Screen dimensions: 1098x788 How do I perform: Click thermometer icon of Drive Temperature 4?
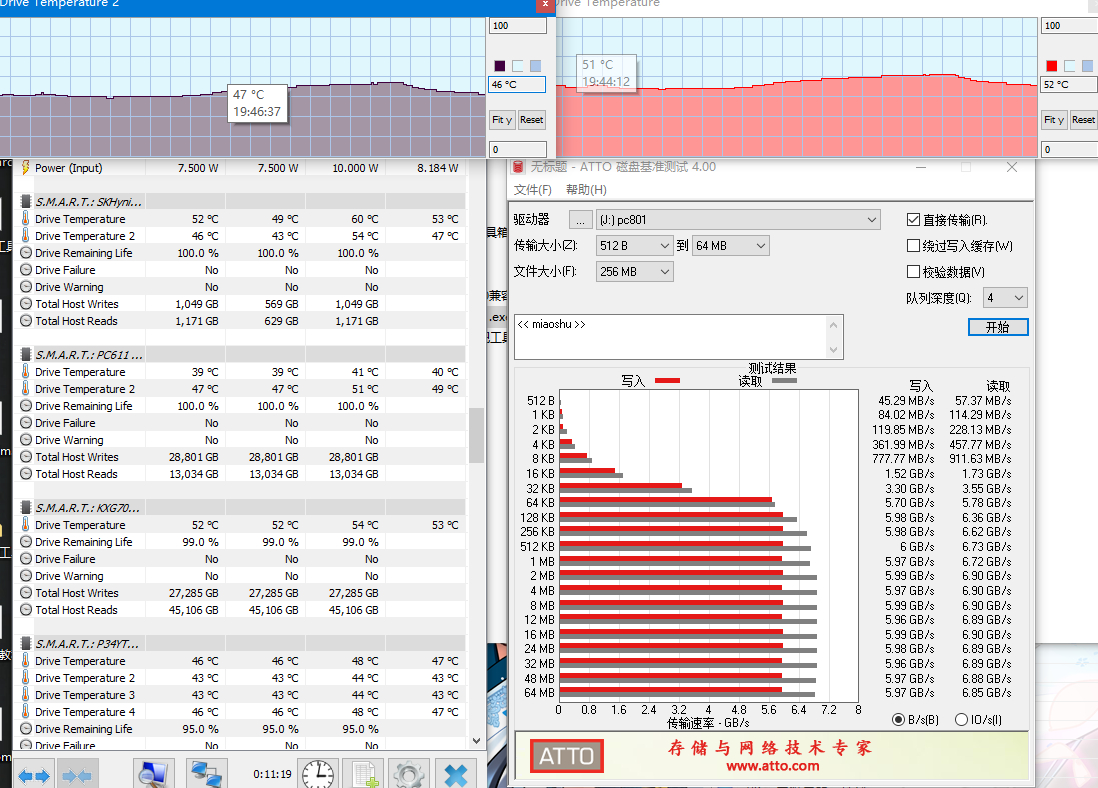(25, 712)
